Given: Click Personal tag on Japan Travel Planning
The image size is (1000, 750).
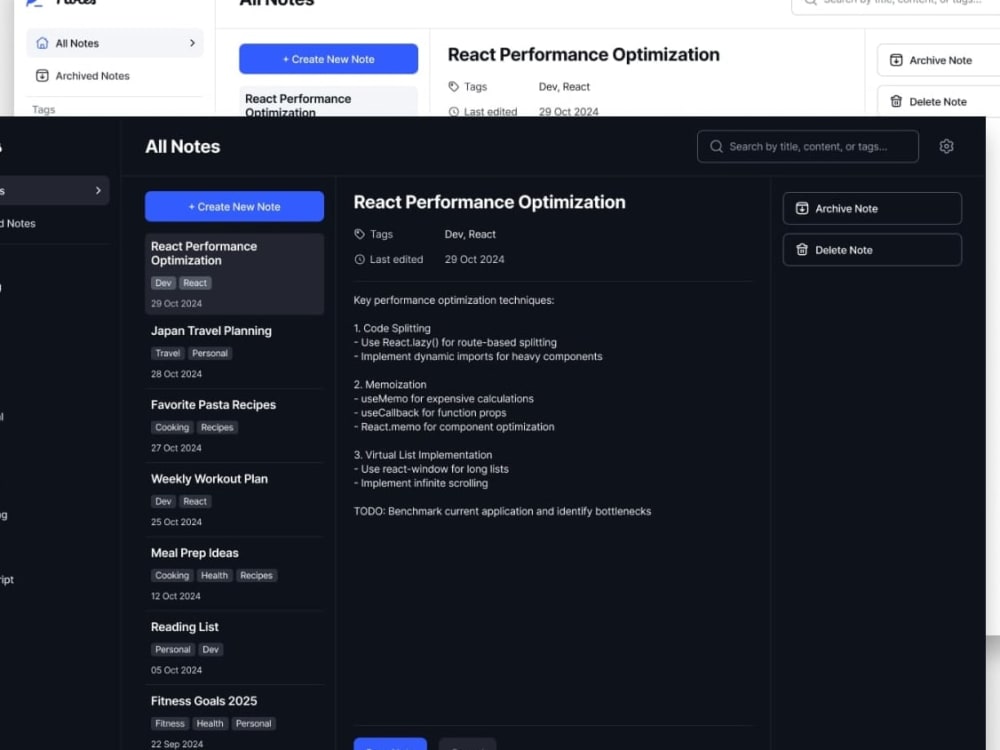Looking at the screenshot, I should 210,353.
